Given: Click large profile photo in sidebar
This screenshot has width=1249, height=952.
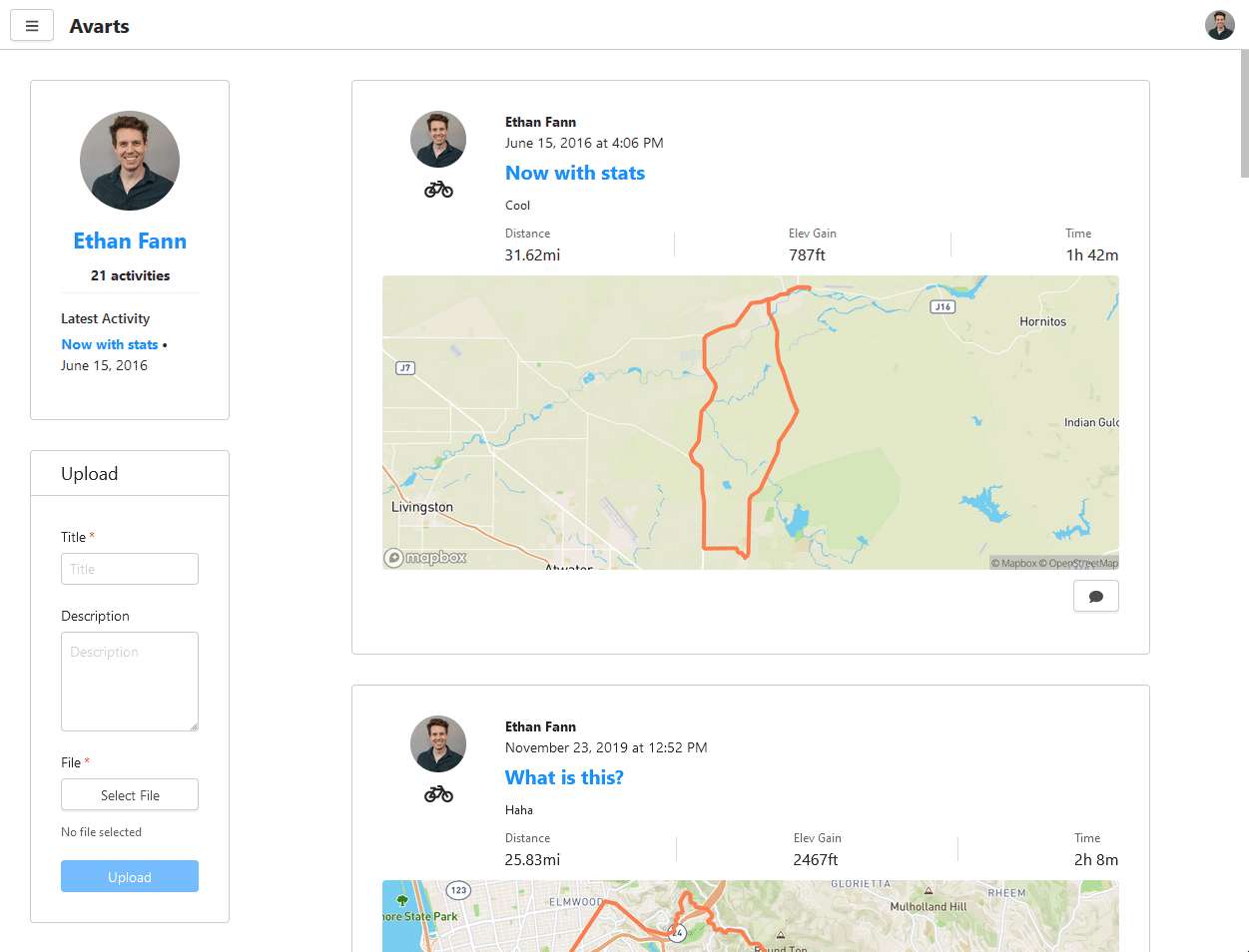Looking at the screenshot, I should [130, 161].
